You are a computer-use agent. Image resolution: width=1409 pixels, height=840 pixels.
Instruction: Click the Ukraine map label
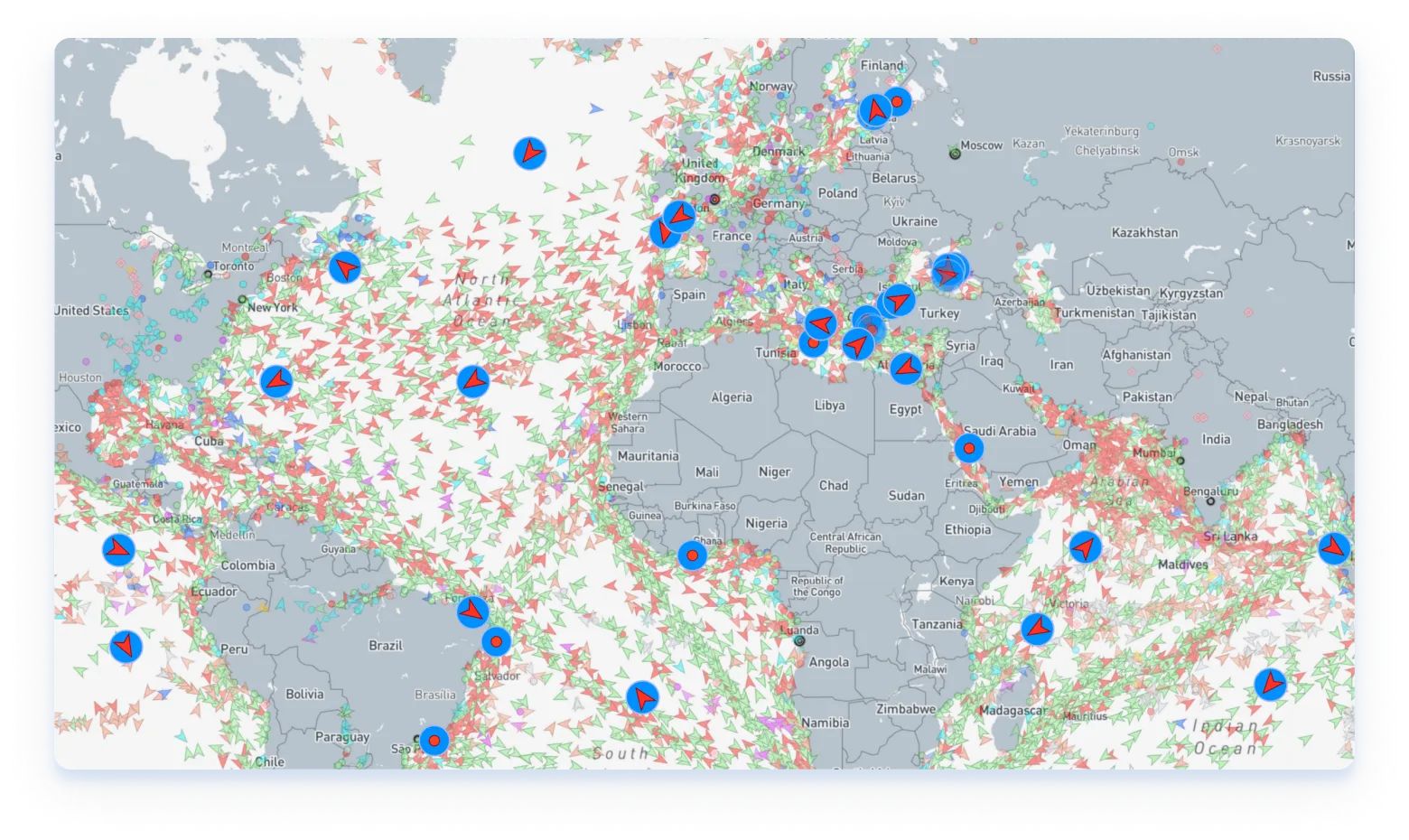pos(915,221)
